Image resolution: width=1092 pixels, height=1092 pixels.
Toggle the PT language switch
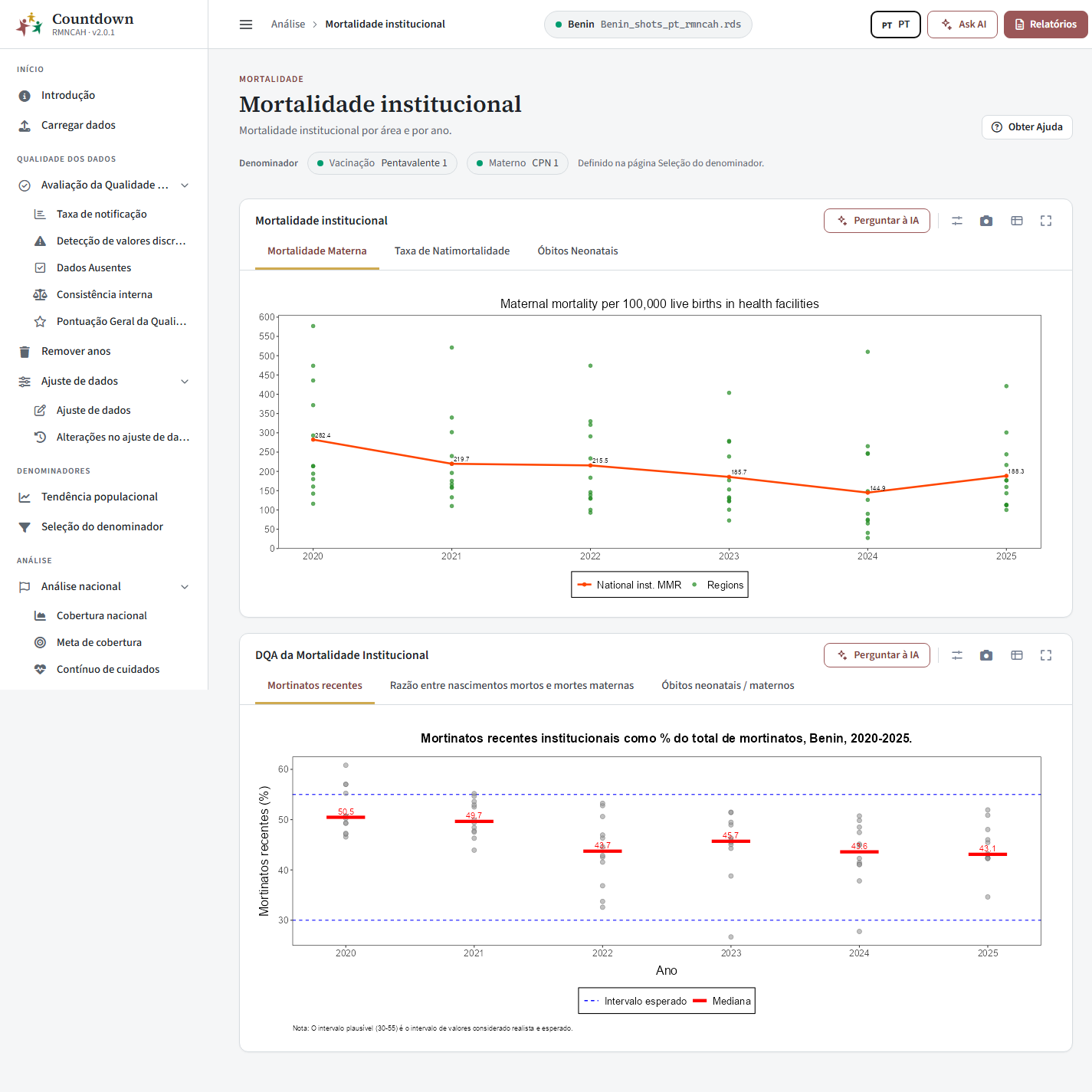point(896,25)
